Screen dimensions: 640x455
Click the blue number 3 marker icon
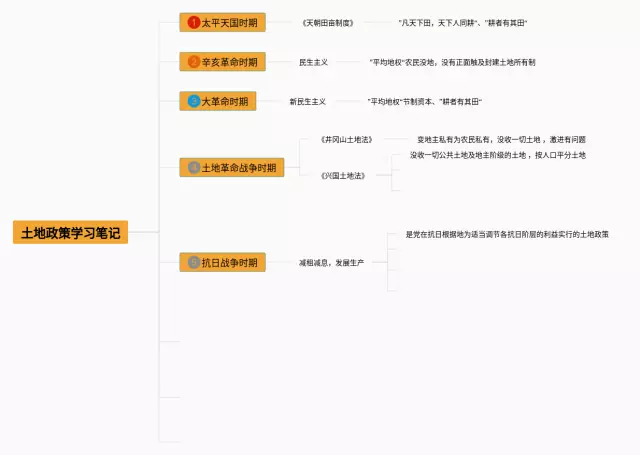click(194, 101)
